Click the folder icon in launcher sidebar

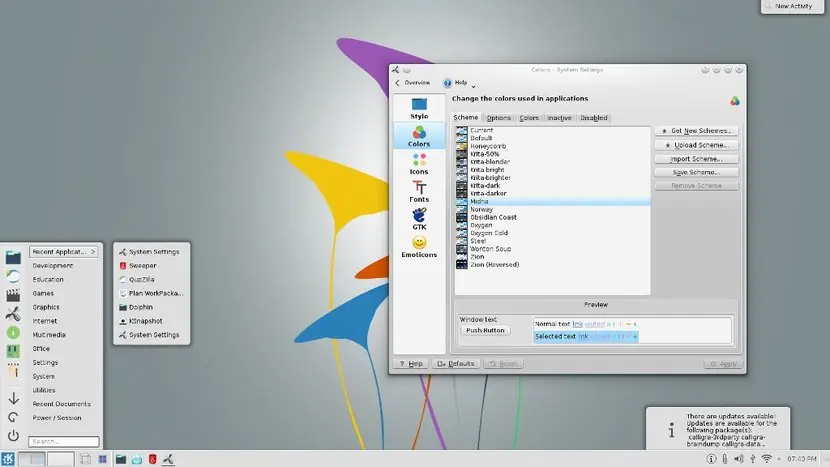coord(13,258)
